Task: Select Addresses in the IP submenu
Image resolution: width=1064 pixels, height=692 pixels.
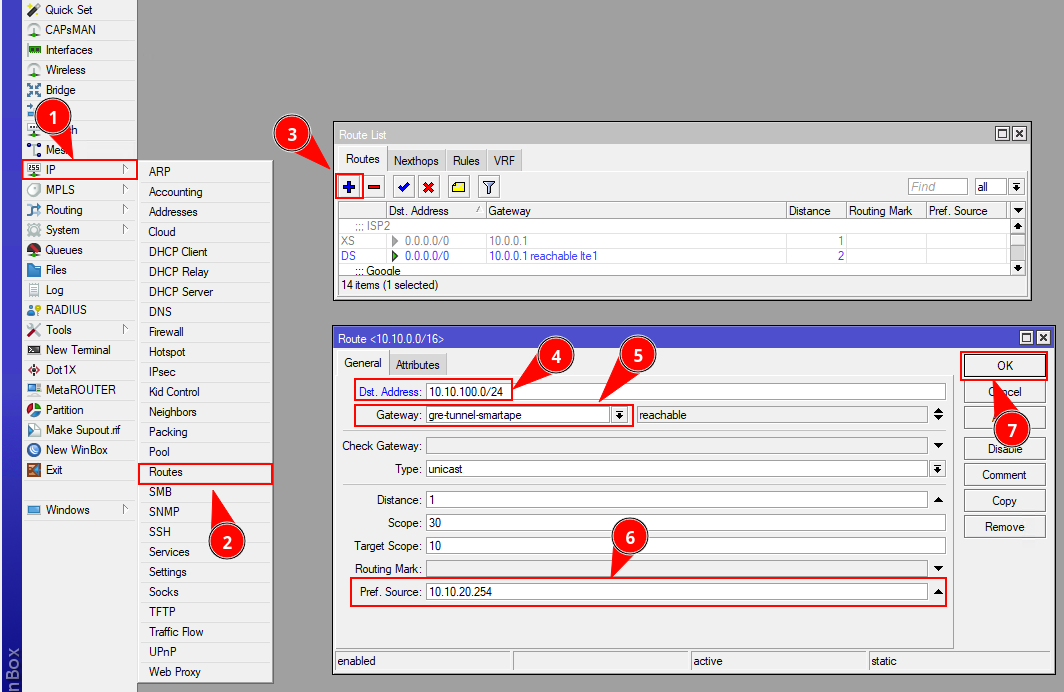Action: 205,212
